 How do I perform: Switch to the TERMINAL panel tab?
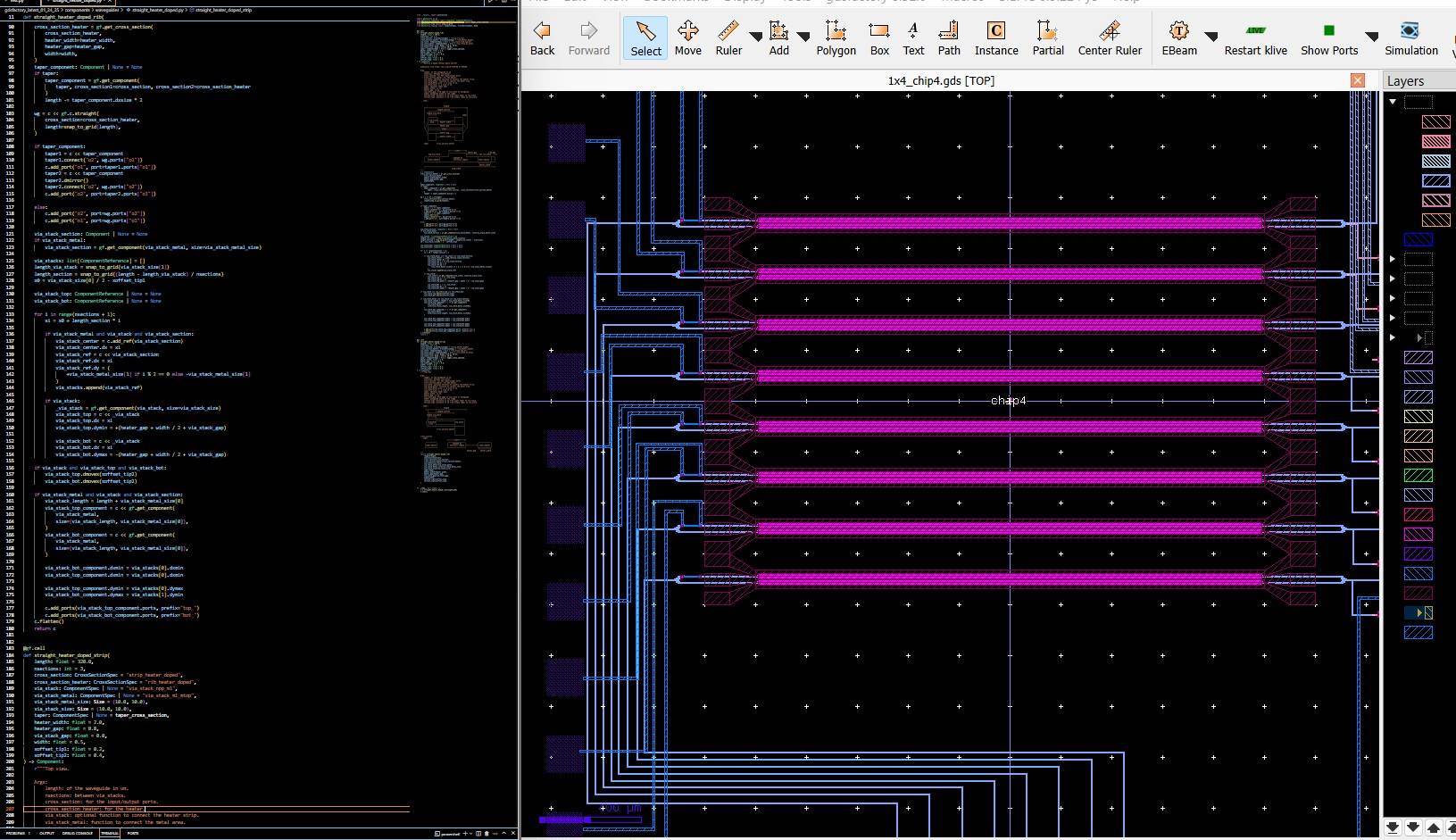click(x=110, y=833)
